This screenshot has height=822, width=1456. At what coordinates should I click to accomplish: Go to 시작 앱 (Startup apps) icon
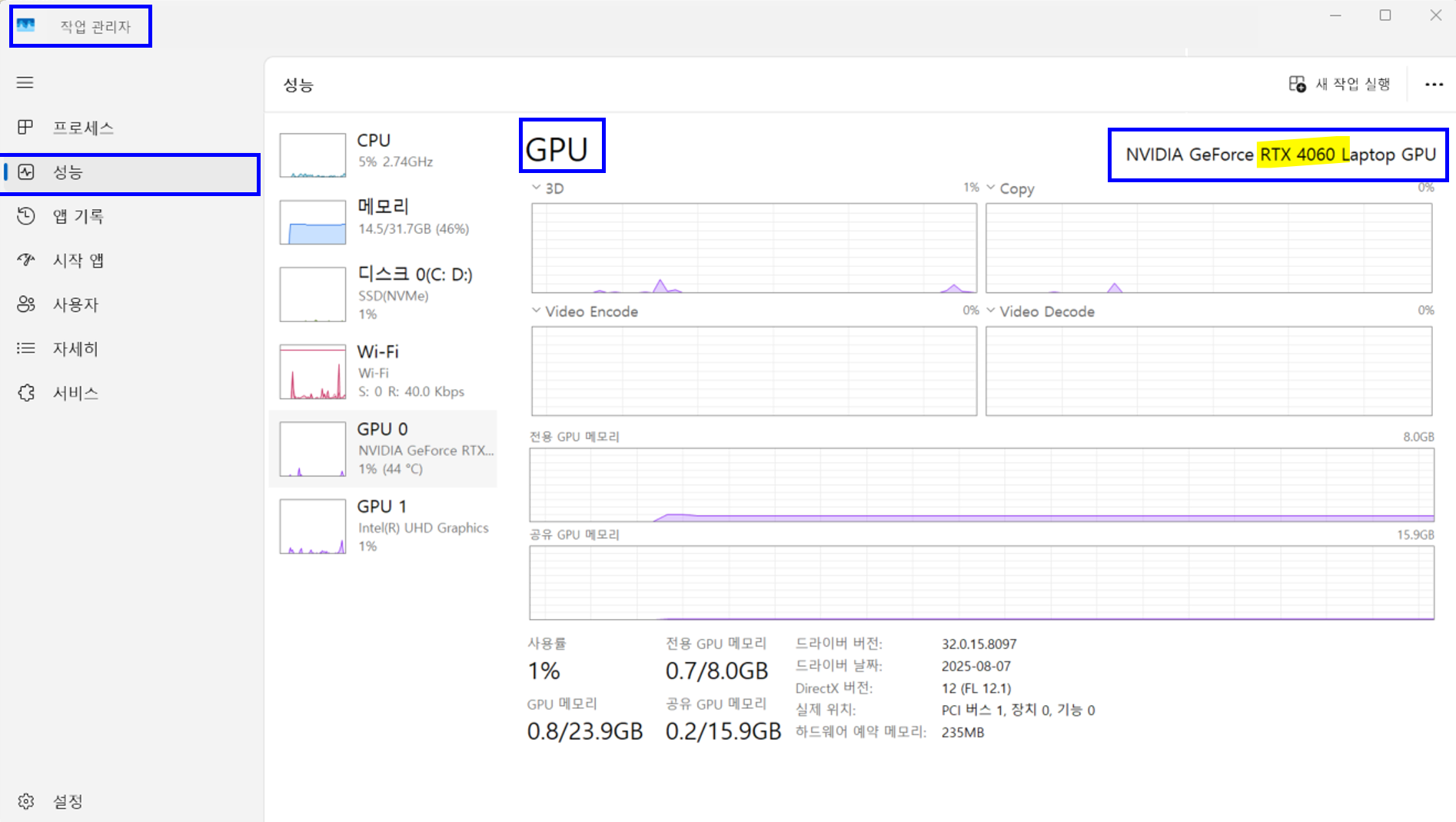26,260
